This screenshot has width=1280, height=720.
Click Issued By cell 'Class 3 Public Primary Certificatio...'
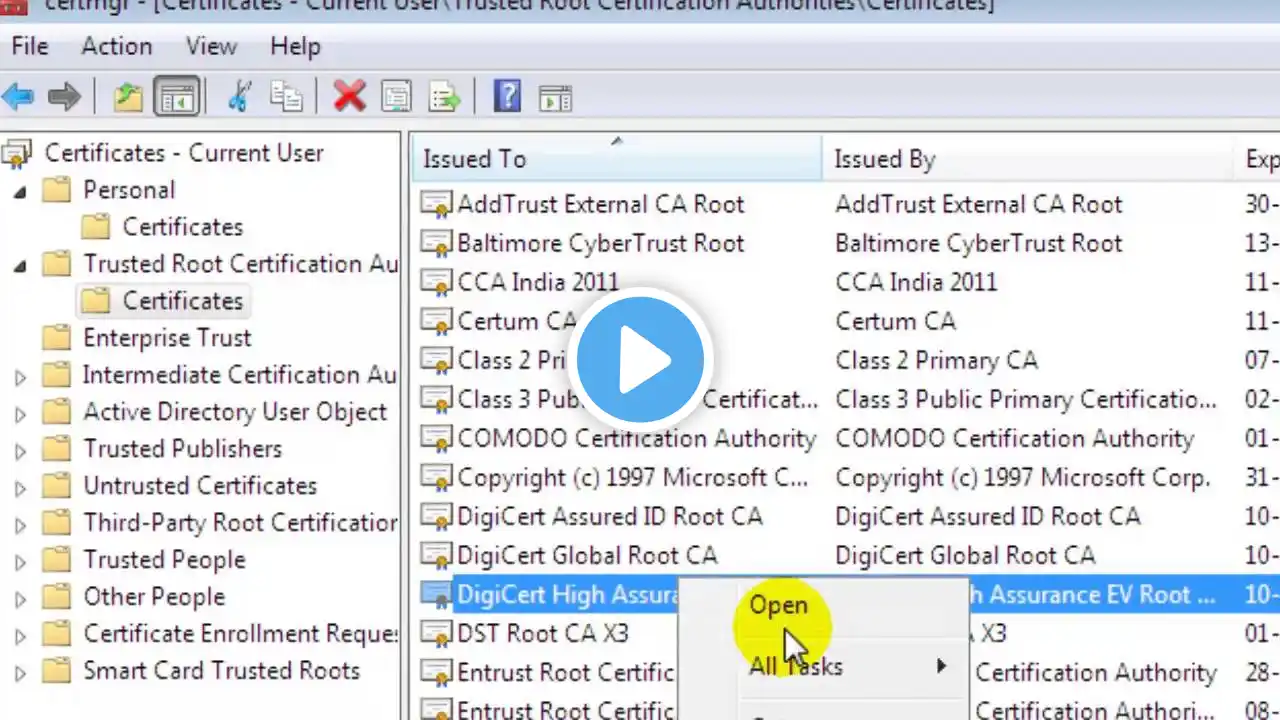1026,400
